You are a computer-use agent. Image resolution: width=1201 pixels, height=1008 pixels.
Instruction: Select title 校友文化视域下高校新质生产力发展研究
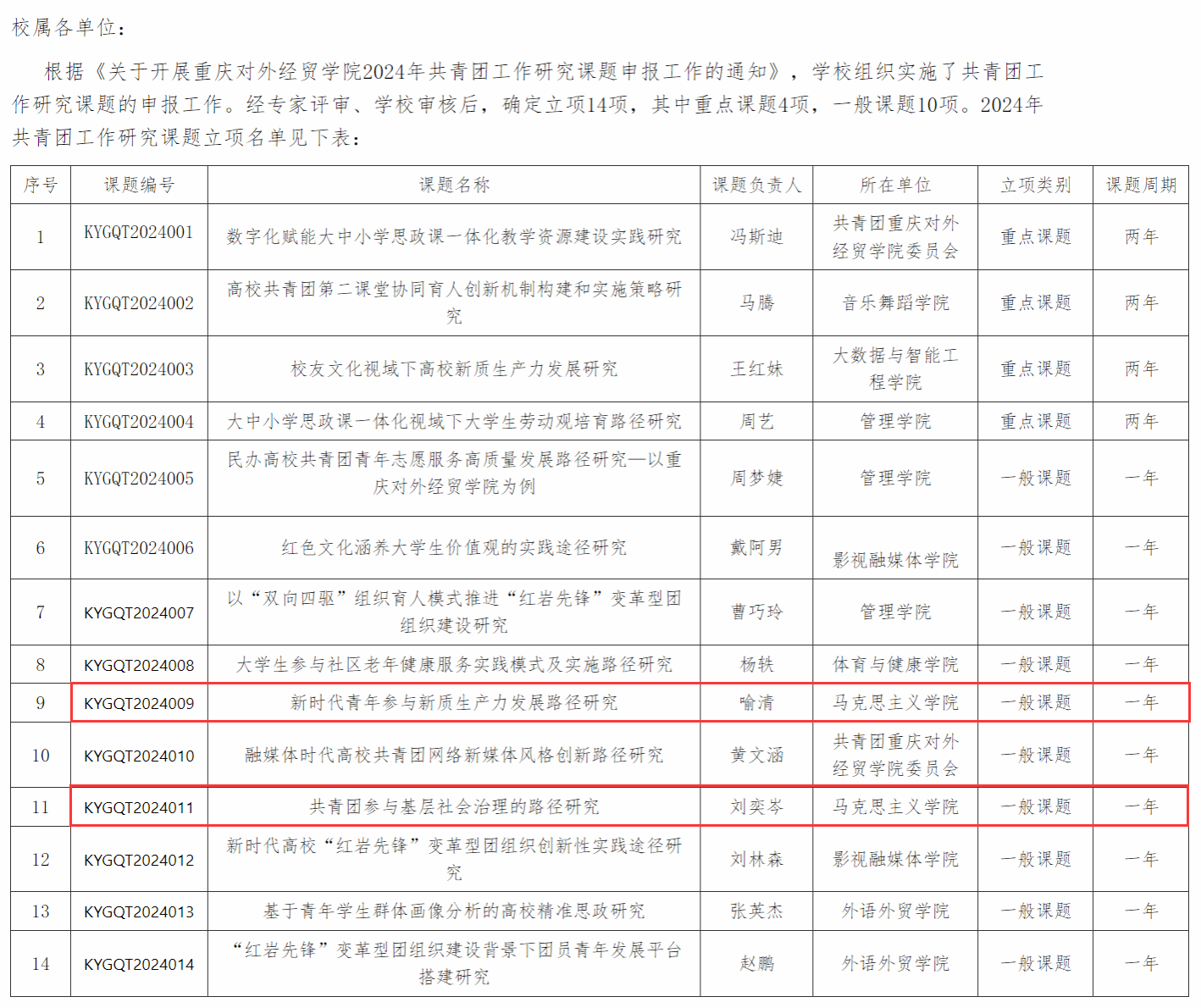pos(454,369)
